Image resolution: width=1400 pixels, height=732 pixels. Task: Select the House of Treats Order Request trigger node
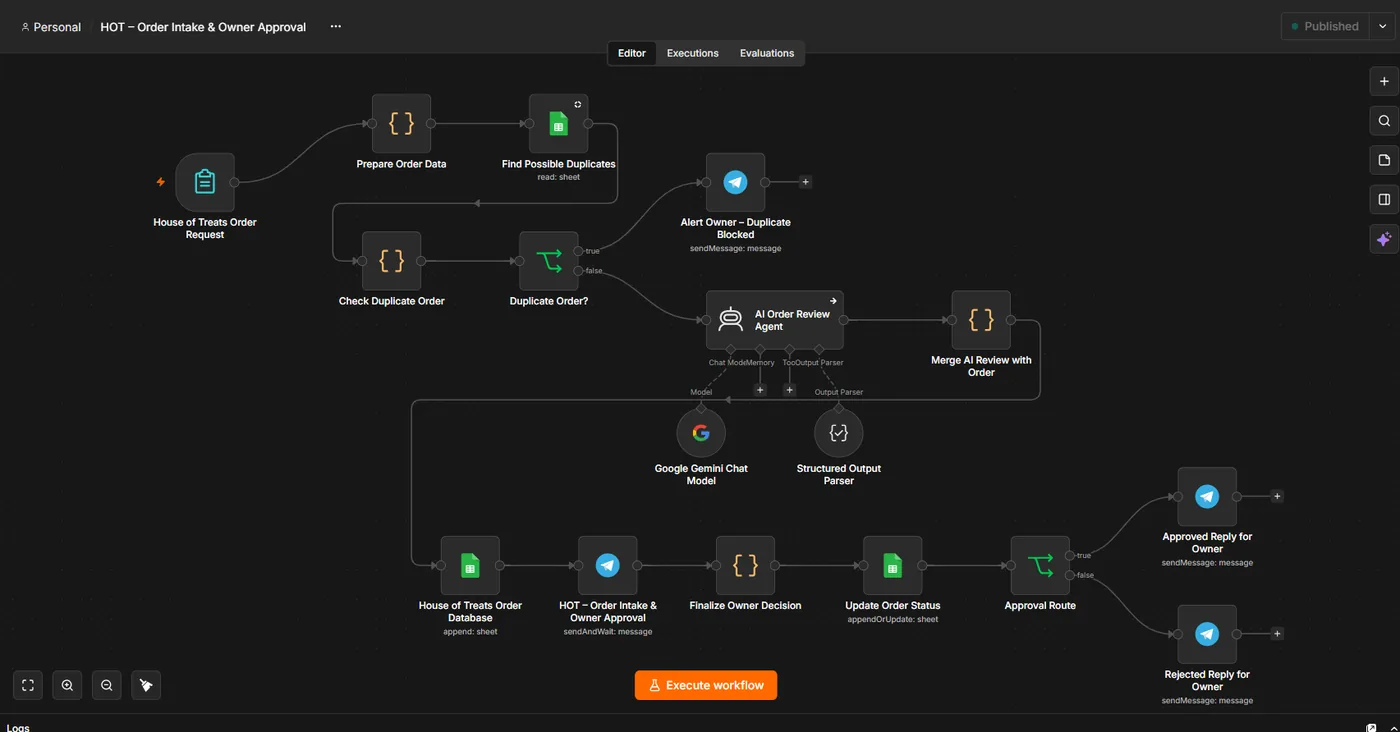click(x=205, y=182)
